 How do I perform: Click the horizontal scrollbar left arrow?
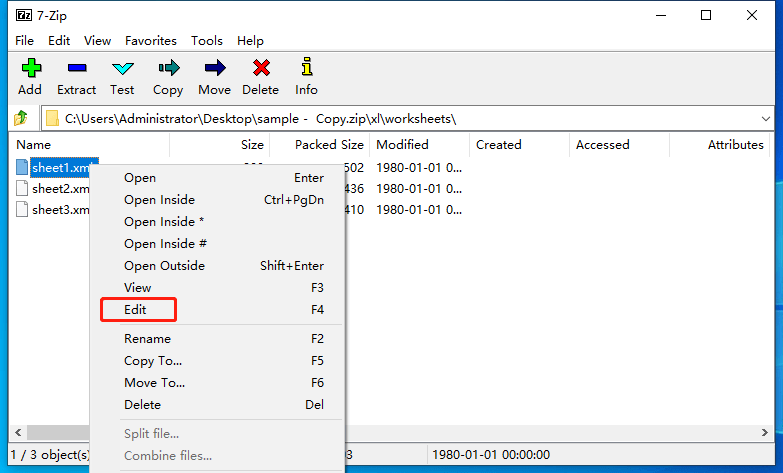tap(18, 433)
